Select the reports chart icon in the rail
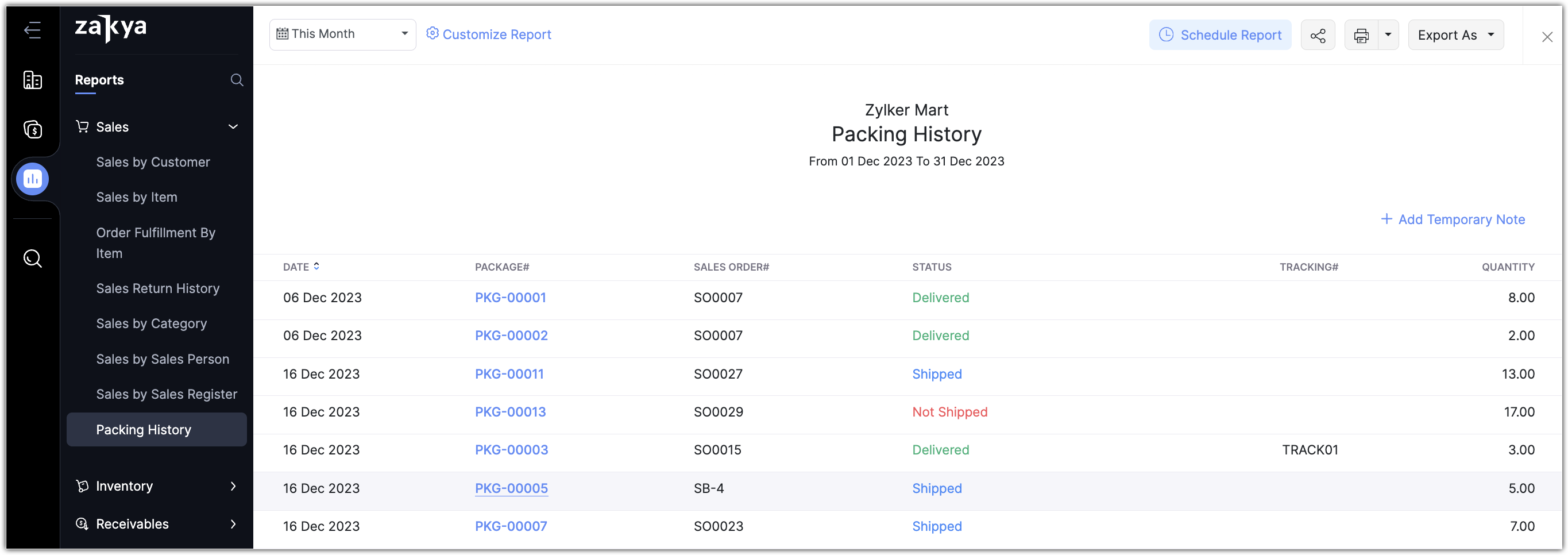 [x=32, y=179]
